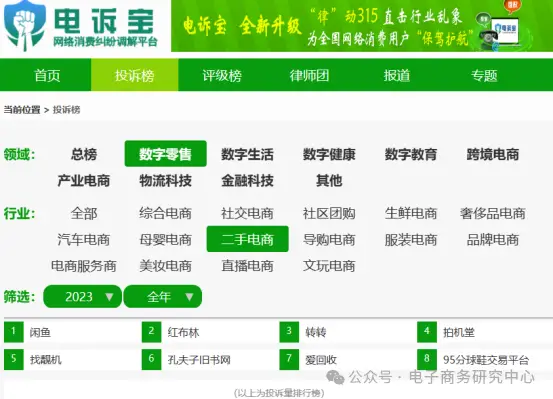Open the 95分球鞋交易平台 entry
This screenshot has height=399, width=553.
[486, 360]
